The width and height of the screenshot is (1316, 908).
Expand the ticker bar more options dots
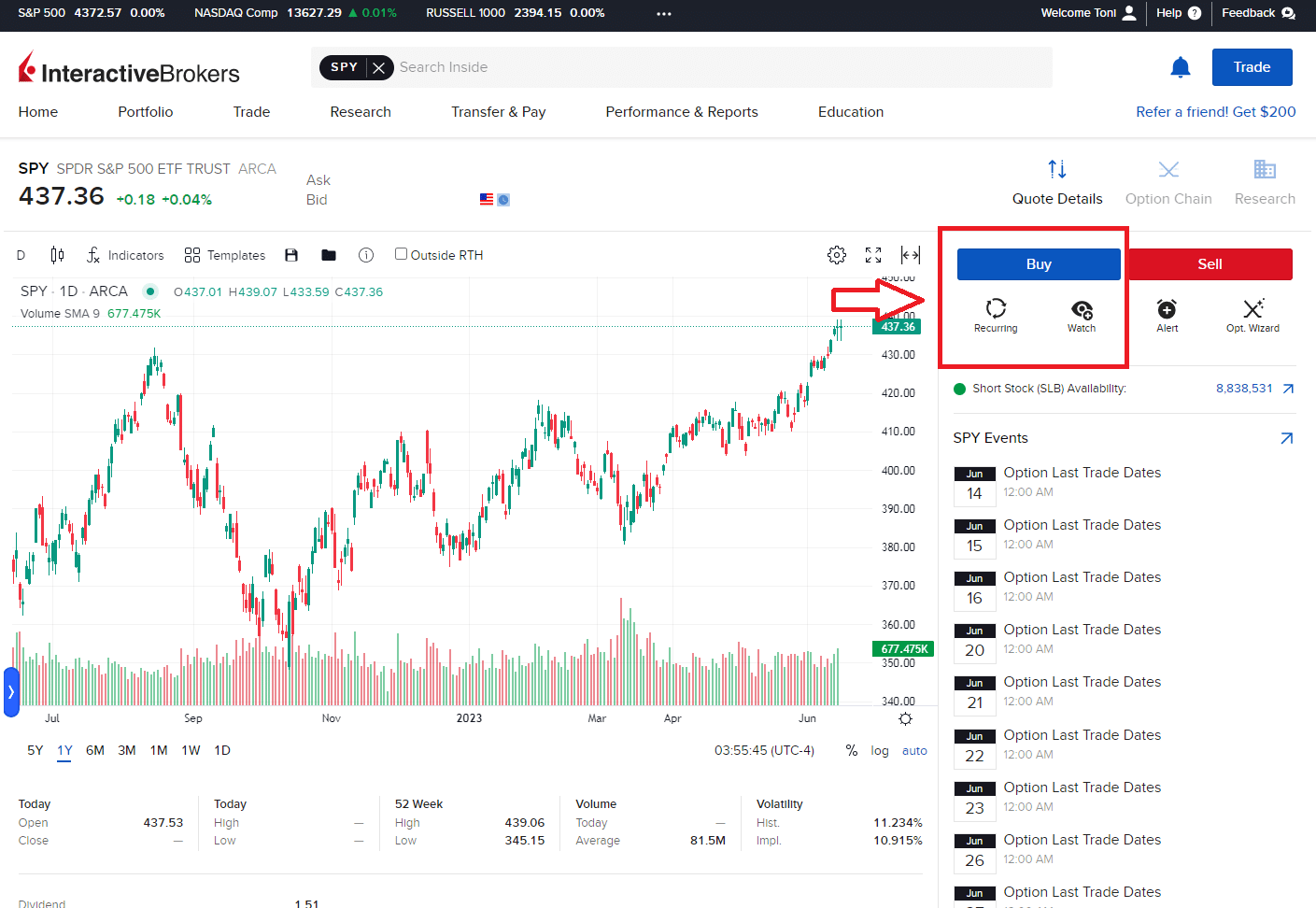click(x=664, y=14)
